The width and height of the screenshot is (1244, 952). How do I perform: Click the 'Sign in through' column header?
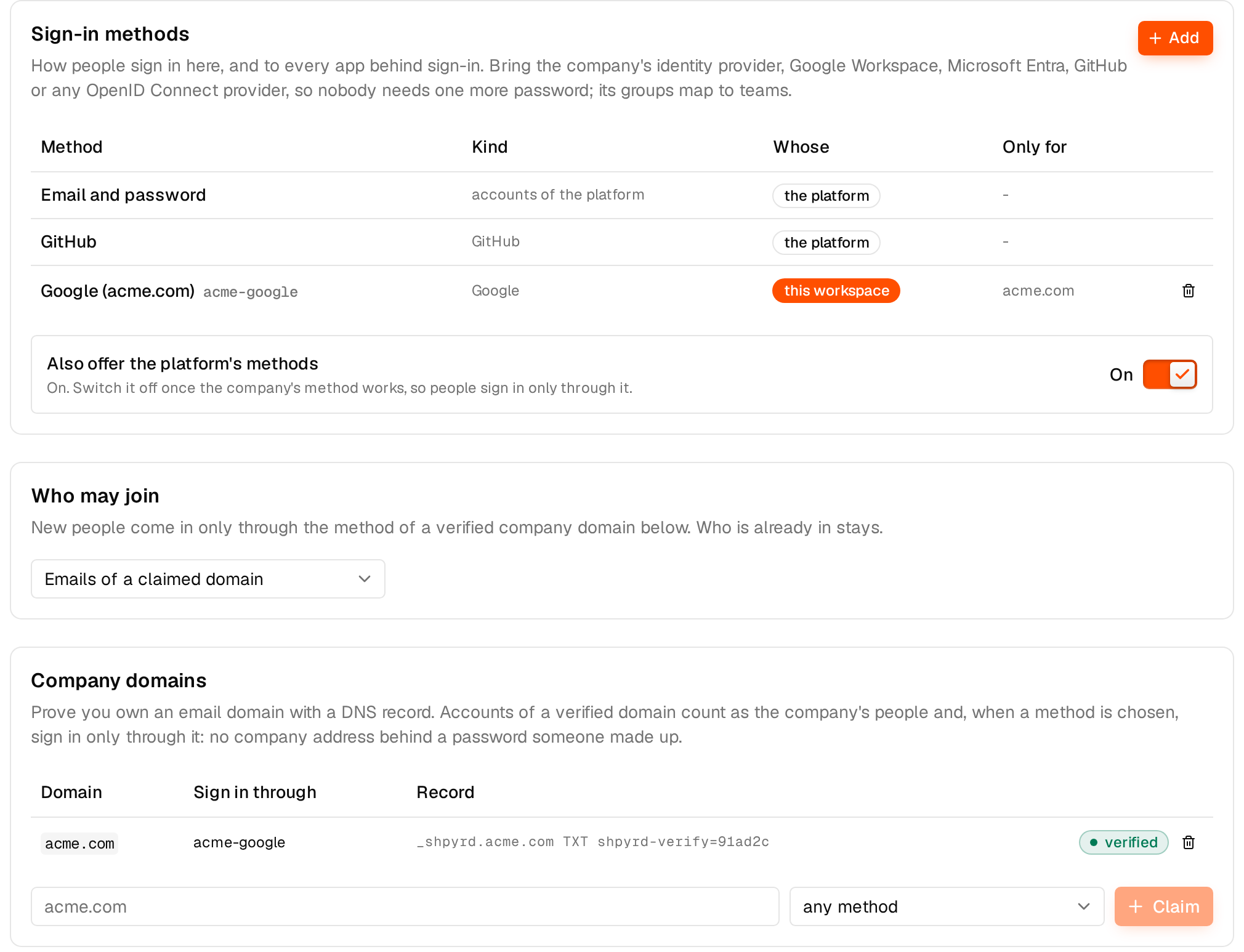pos(255,792)
